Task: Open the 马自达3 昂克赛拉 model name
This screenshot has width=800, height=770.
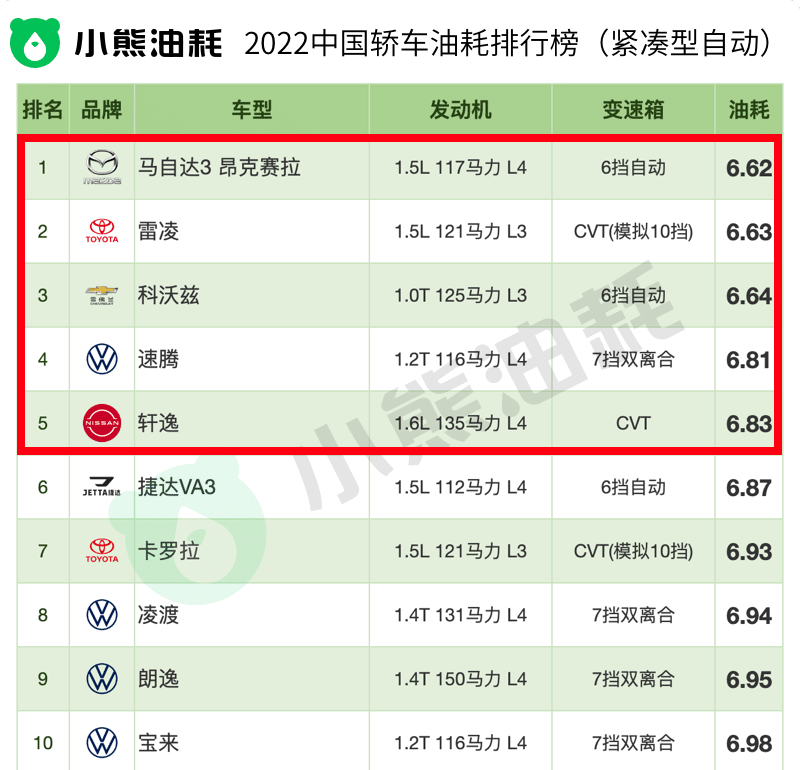Action: (219, 167)
